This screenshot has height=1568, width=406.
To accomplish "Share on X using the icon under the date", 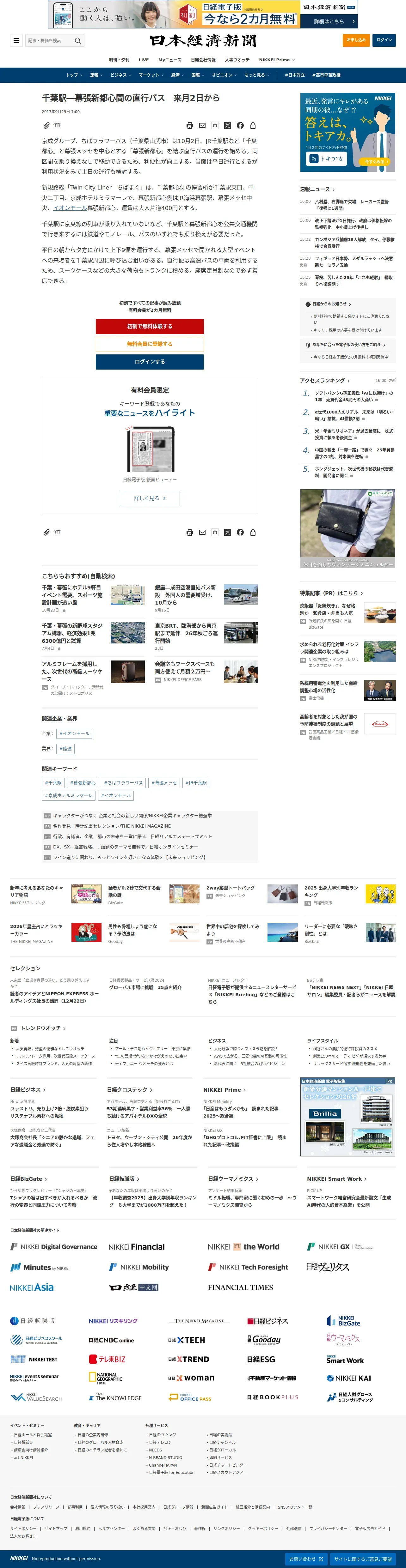I will (x=227, y=125).
